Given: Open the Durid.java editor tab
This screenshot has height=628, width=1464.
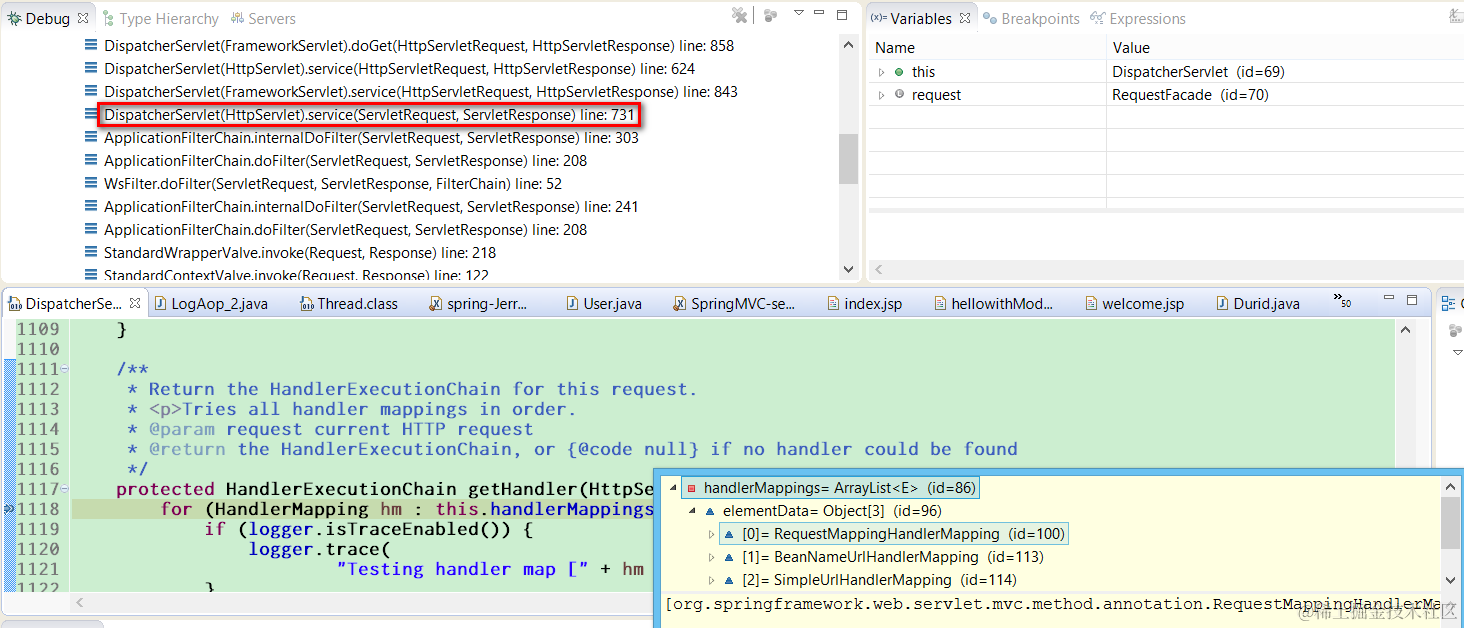Looking at the screenshot, I should (x=1258, y=304).
